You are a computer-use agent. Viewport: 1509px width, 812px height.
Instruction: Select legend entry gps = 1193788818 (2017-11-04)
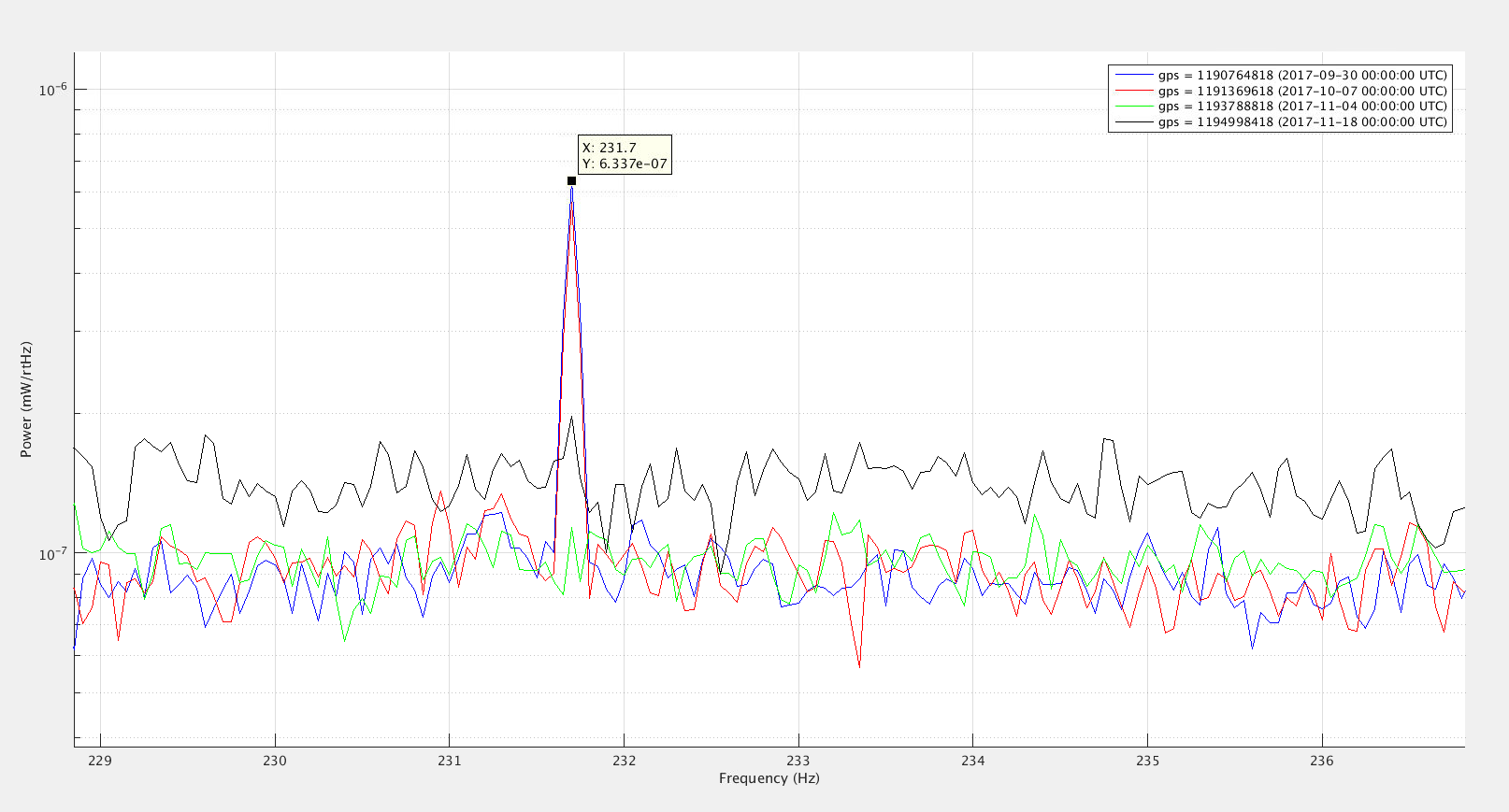coord(1302,107)
